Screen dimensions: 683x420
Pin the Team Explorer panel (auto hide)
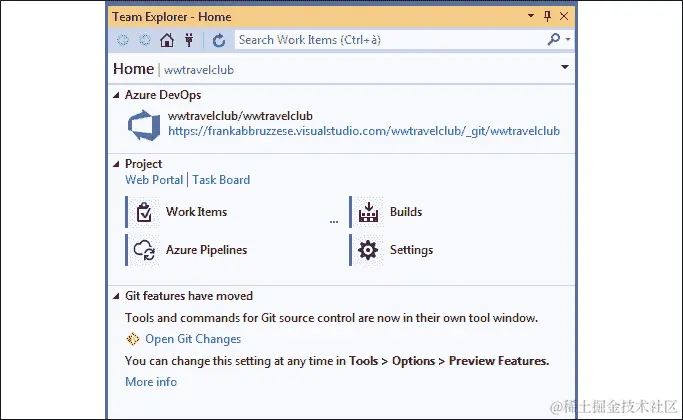[548, 16]
